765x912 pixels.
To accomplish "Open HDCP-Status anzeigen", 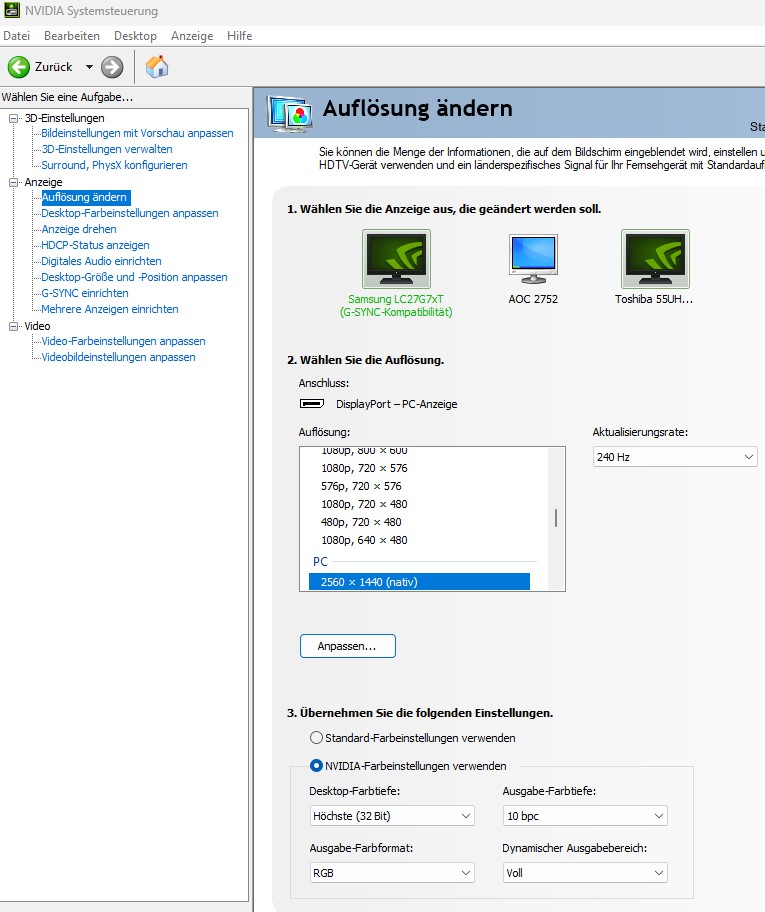I will 95,245.
